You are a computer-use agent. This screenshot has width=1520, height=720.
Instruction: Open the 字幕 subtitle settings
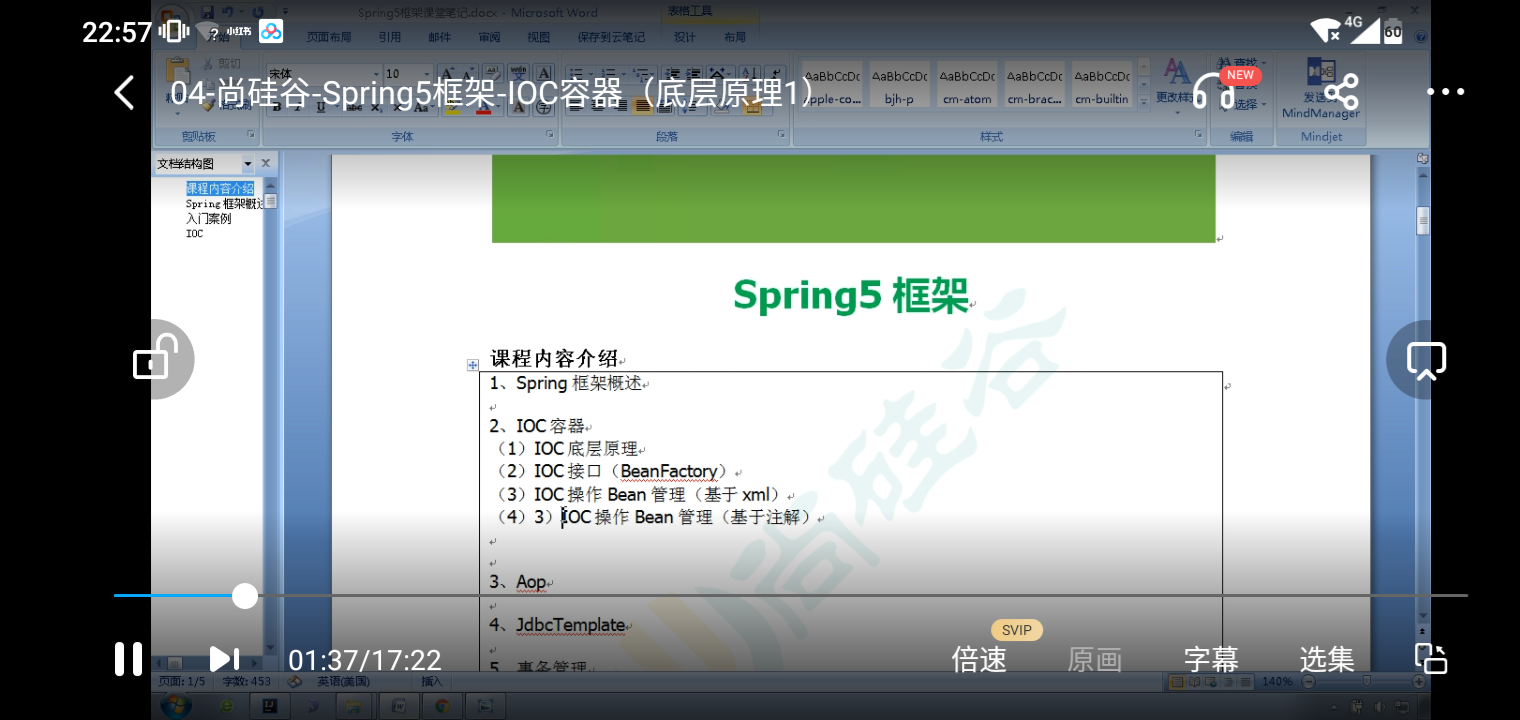point(1211,660)
